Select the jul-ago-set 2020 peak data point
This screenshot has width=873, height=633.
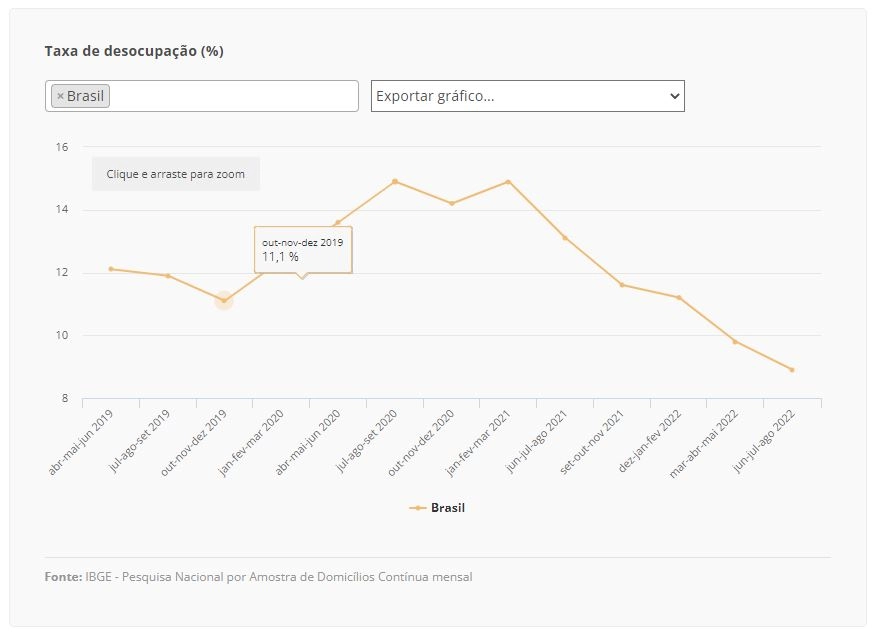click(395, 181)
